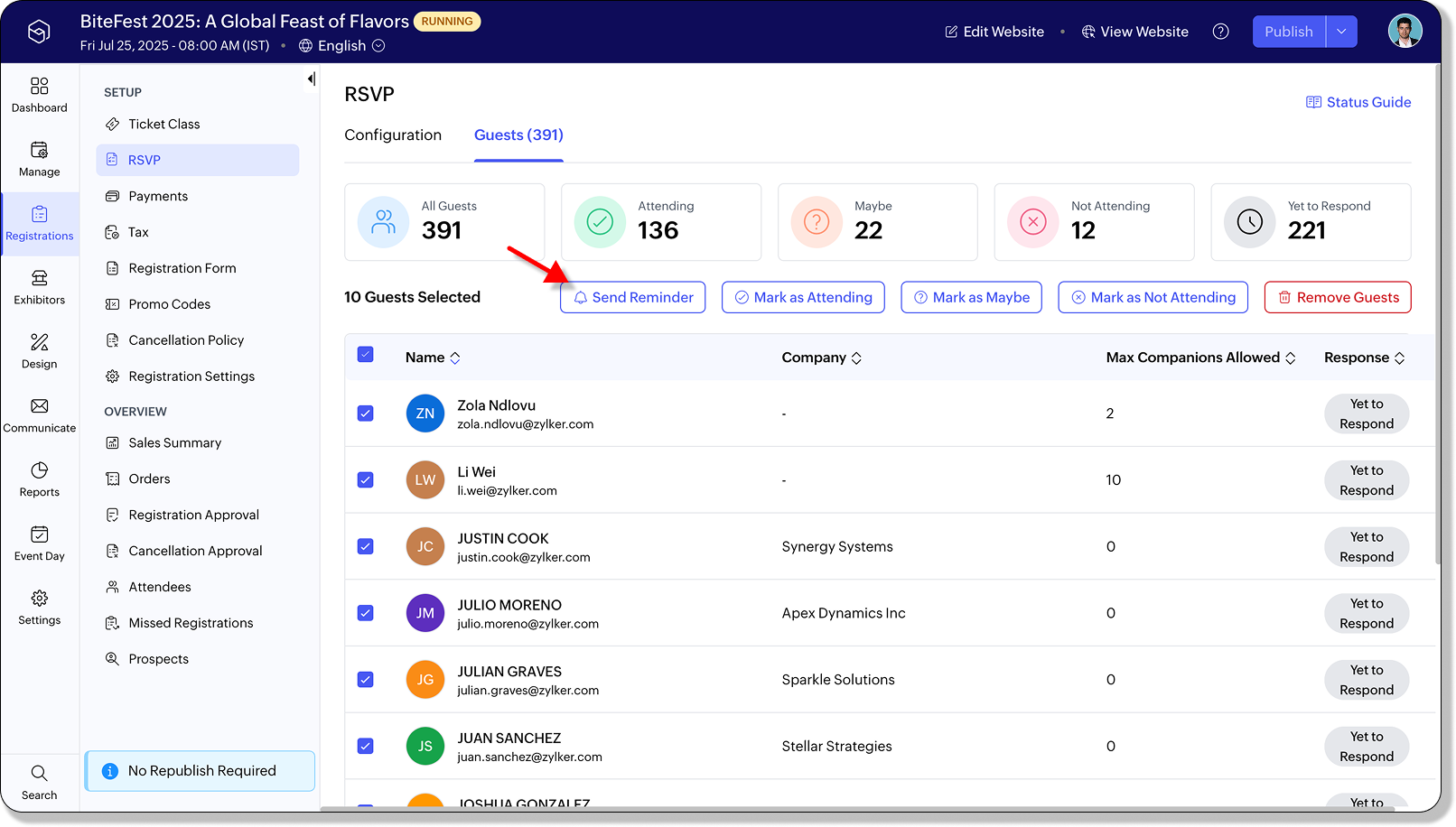Open Reports from the left rail
This screenshot has height=827, width=1456.
click(x=39, y=479)
